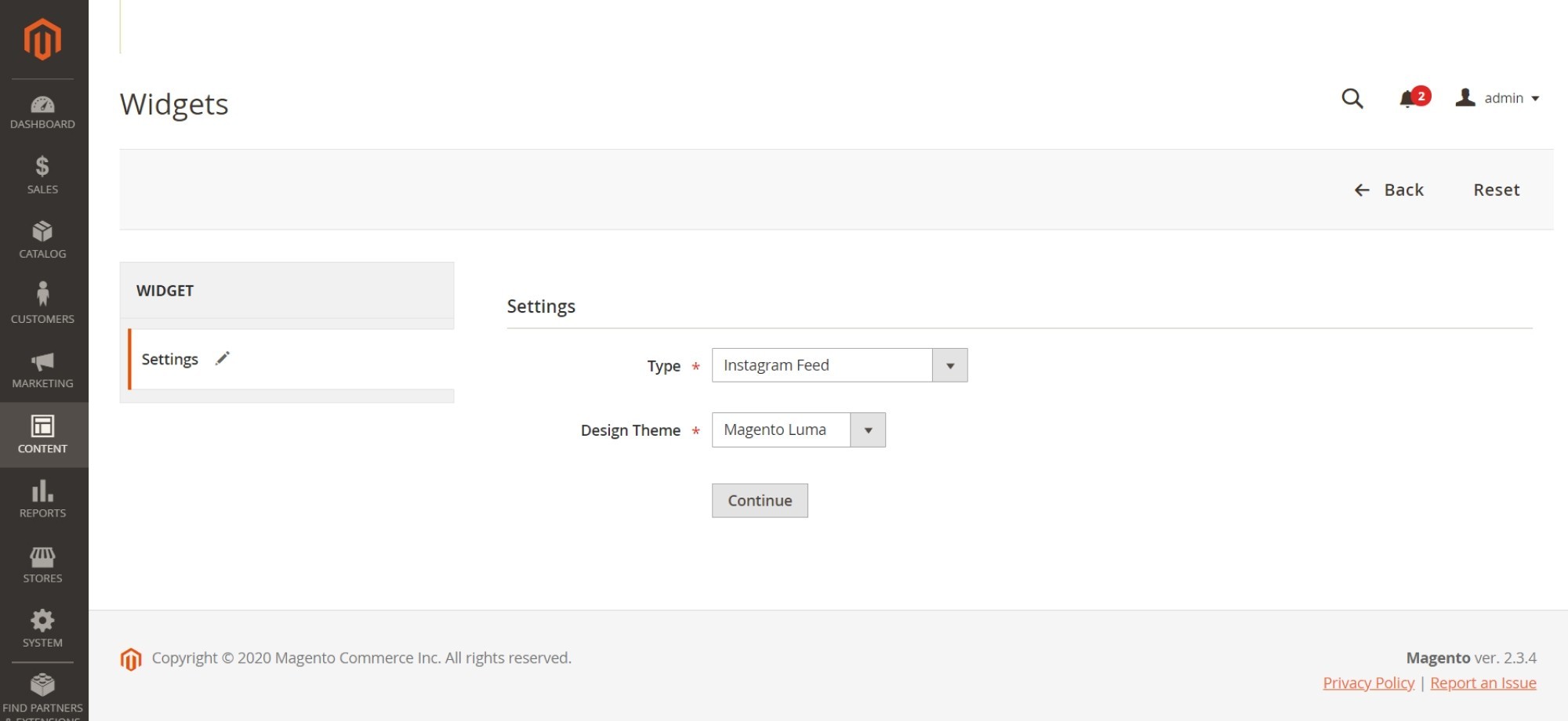Open the System menu

[x=42, y=629]
